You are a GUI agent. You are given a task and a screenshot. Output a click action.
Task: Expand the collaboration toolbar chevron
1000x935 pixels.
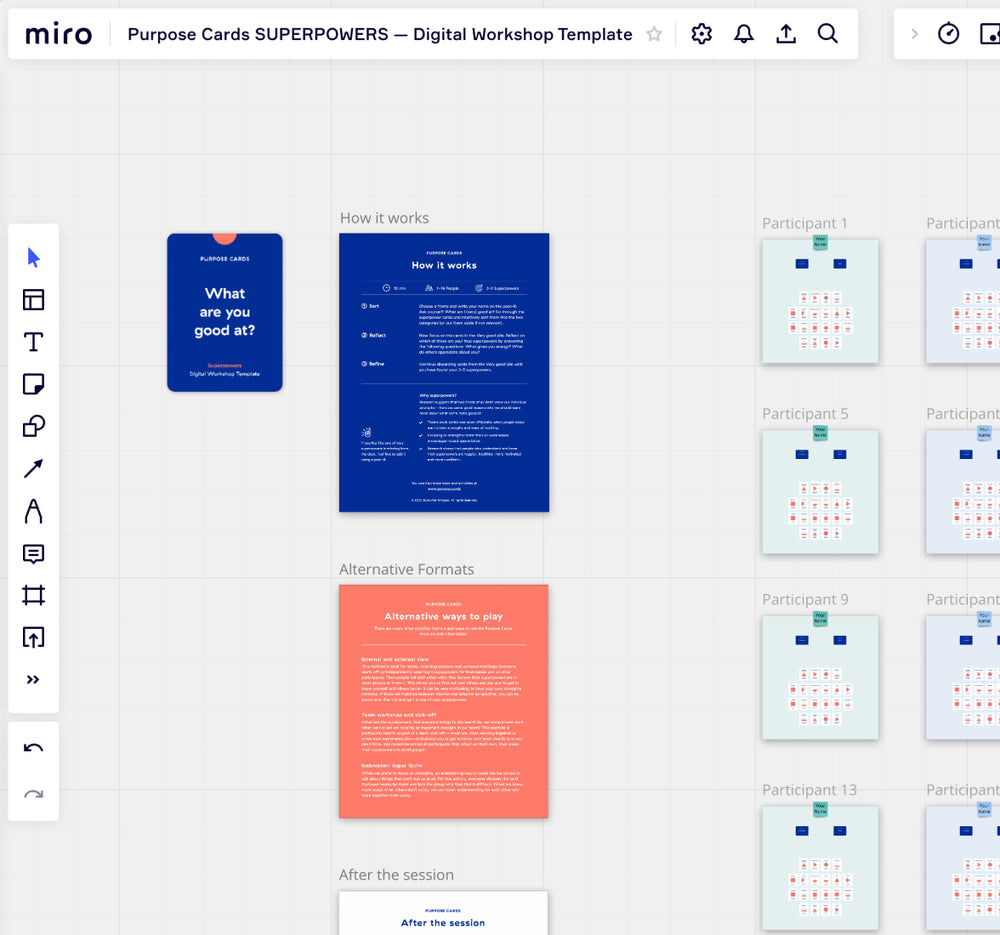coord(914,34)
